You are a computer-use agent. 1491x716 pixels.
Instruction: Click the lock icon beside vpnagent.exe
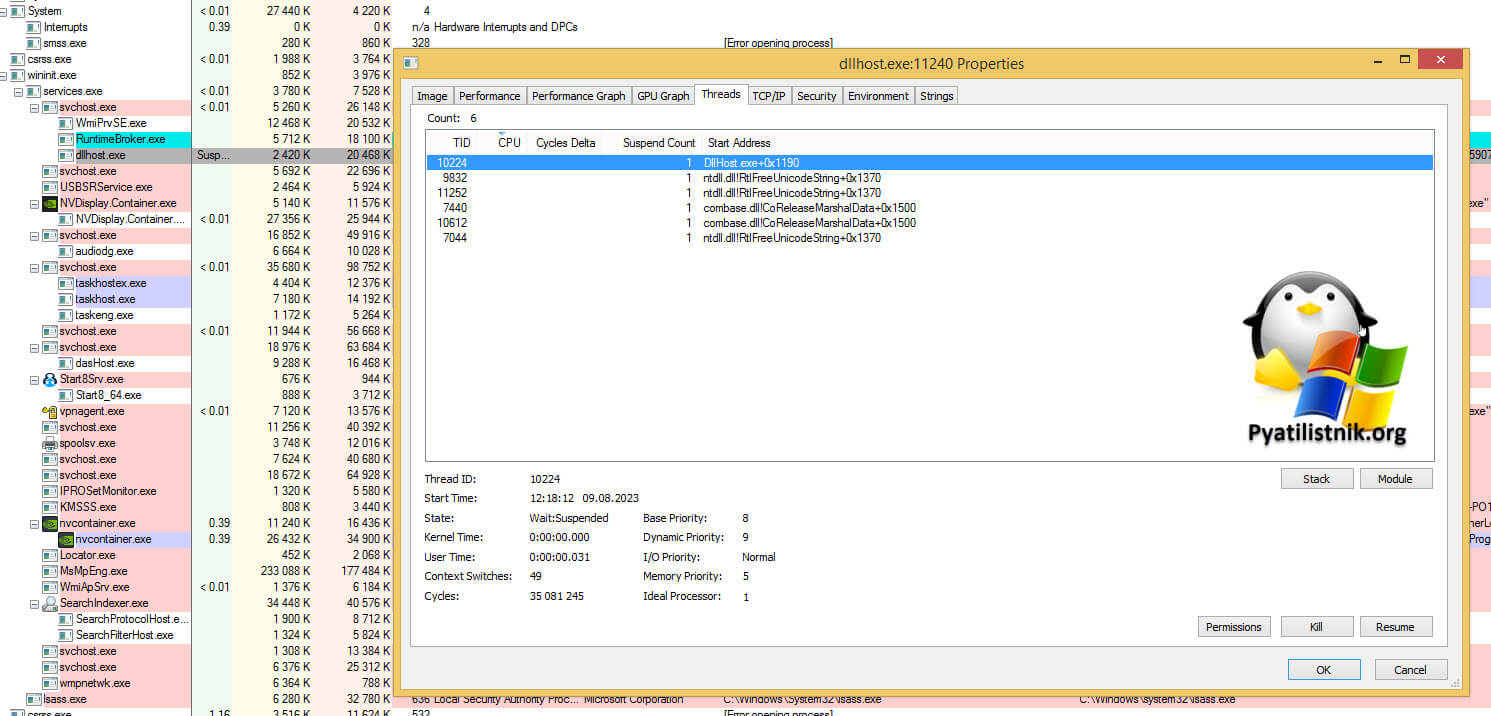coord(50,411)
